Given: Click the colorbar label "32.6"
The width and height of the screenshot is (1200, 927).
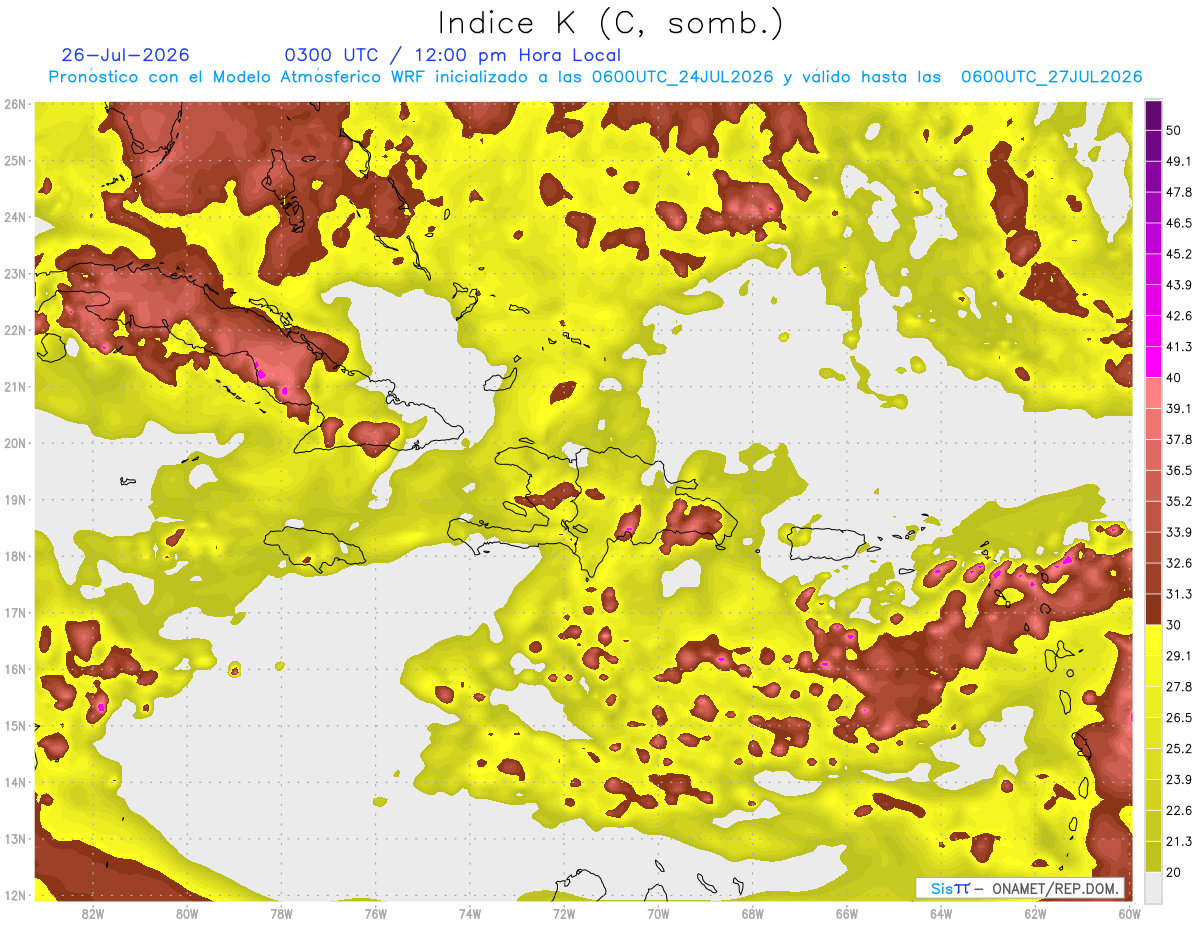Looking at the screenshot, I should 1179,563.
